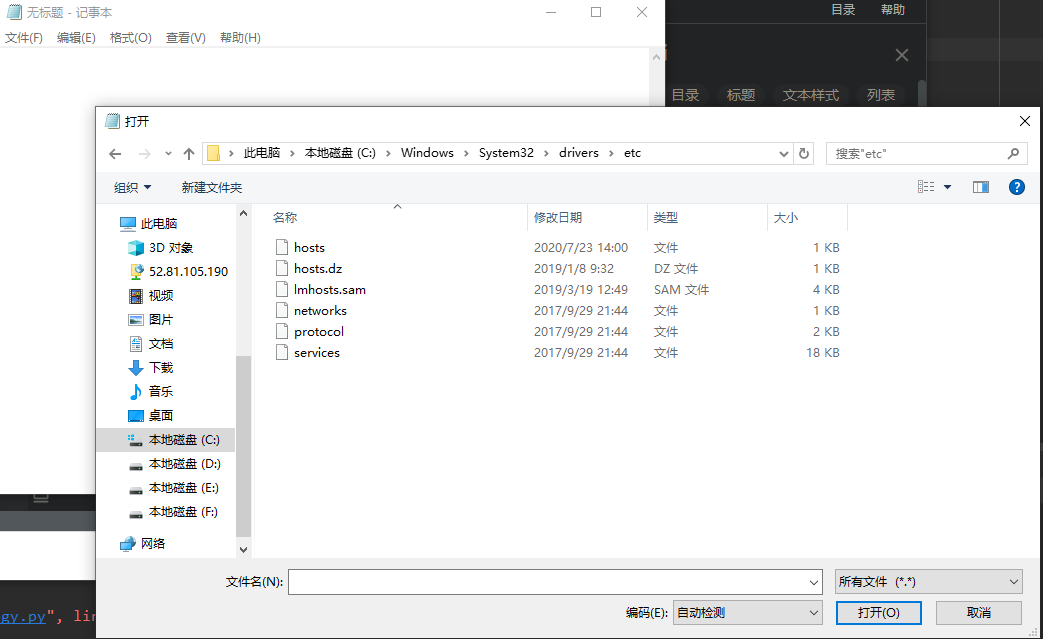Open Notepad 编辑(E) menu

tap(76, 38)
